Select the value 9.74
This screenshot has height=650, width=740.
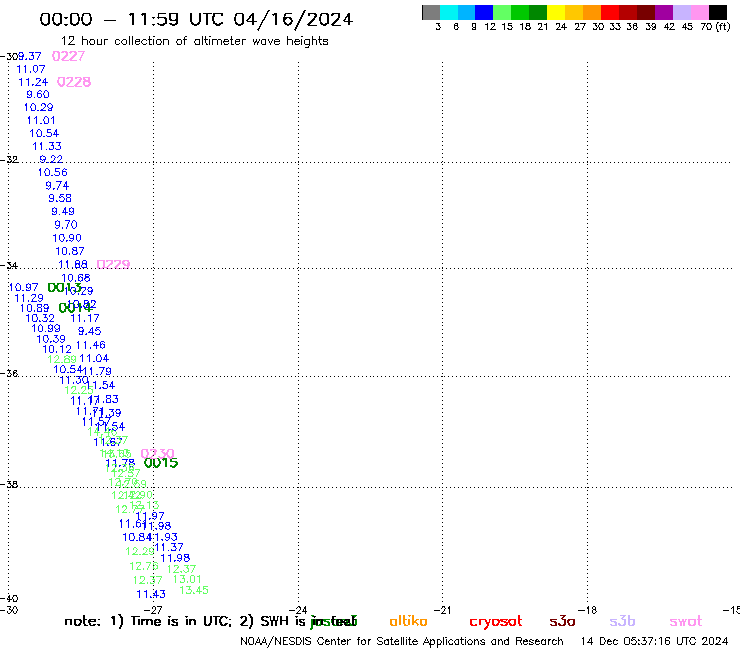click(57, 186)
